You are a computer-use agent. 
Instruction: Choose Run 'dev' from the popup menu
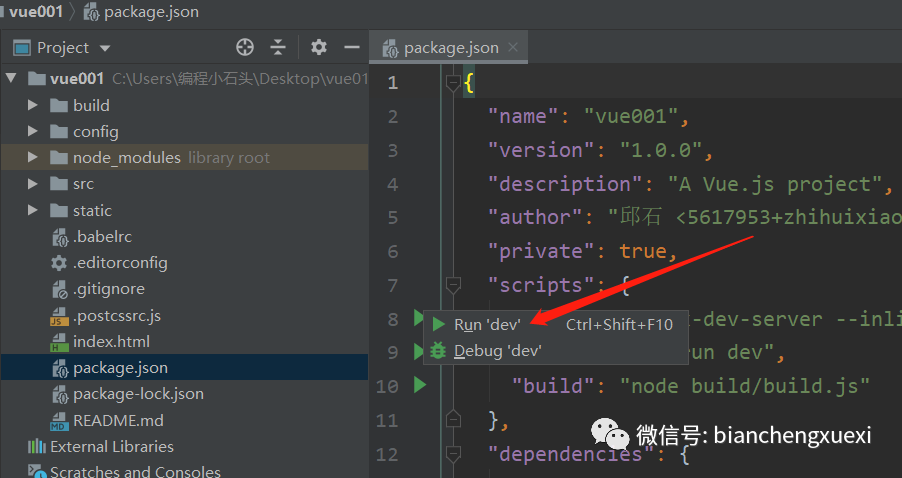click(x=555, y=324)
